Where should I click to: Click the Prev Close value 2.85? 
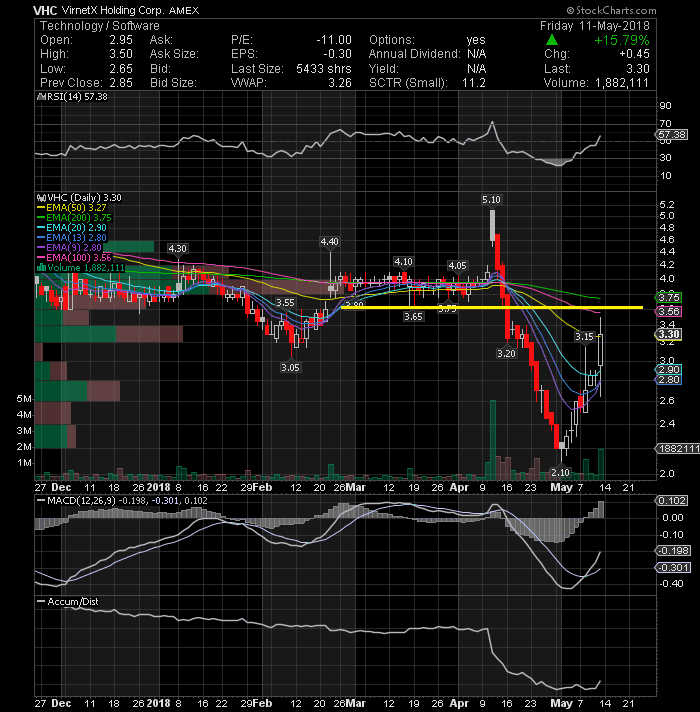click(x=121, y=83)
